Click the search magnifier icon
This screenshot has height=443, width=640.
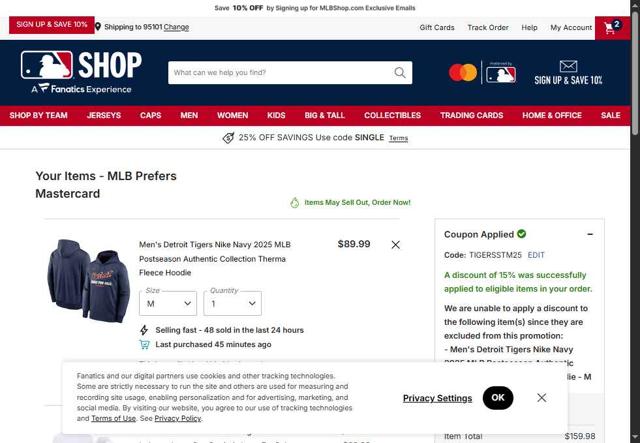click(x=400, y=73)
